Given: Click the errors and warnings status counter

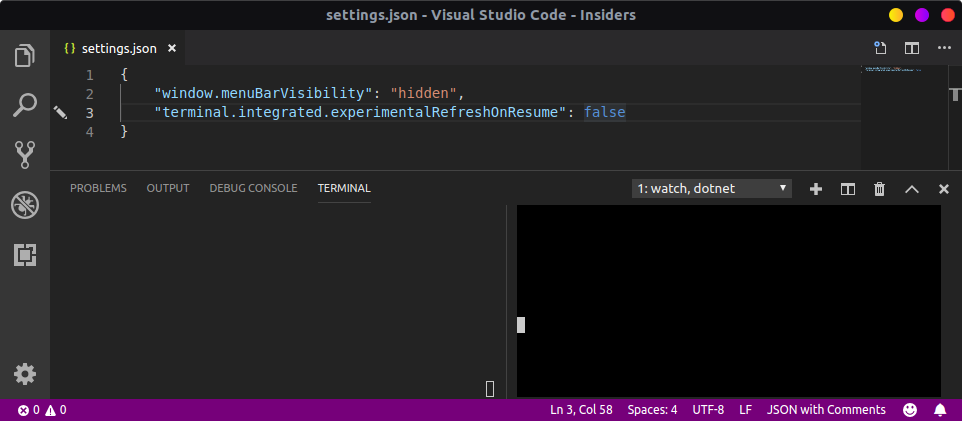Looking at the screenshot, I should pyautogui.click(x=42, y=410).
